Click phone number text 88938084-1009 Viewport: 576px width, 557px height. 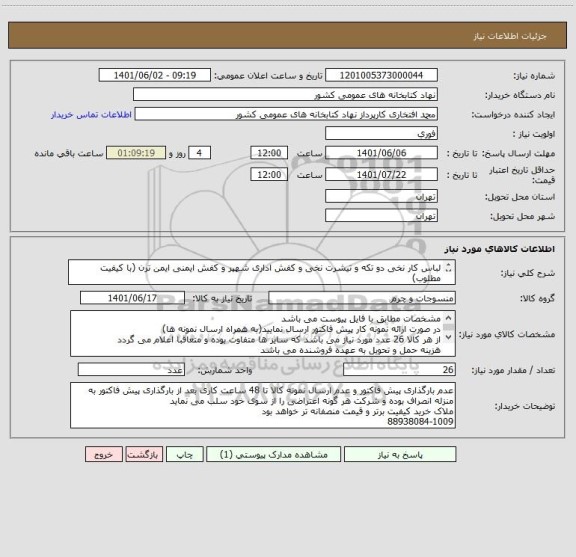point(420,422)
